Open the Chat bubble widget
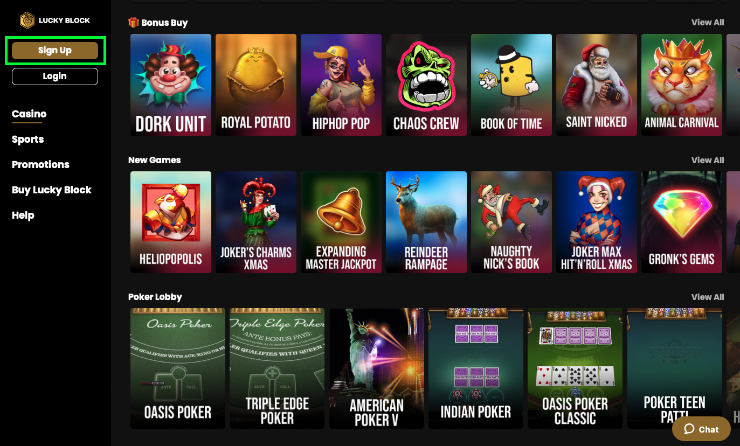740x446 pixels. 701,429
